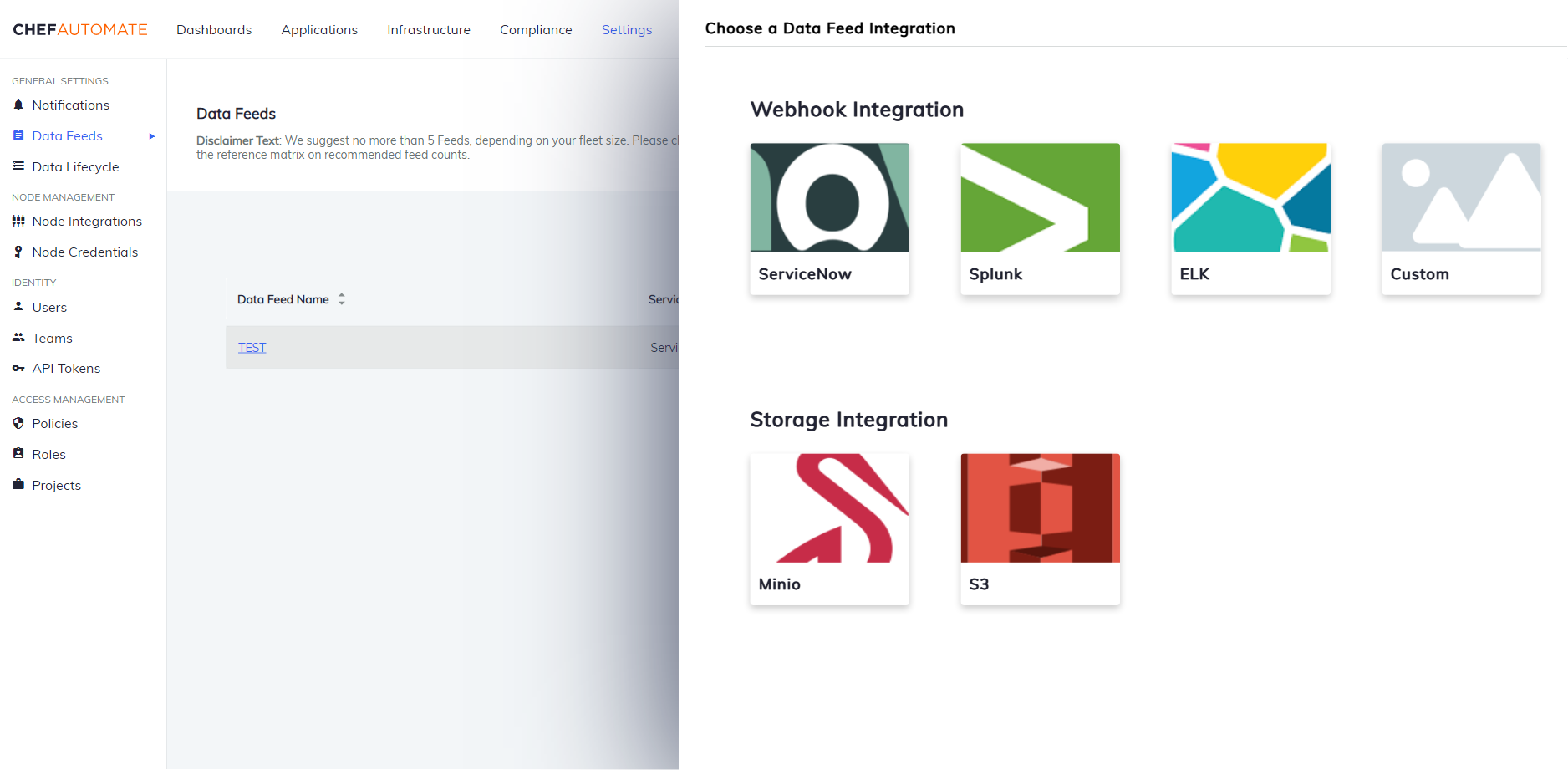Toggle sort order on Data Feed Name column
The width and height of the screenshot is (1568, 770).
pyautogui.click(x=342, y=298)
